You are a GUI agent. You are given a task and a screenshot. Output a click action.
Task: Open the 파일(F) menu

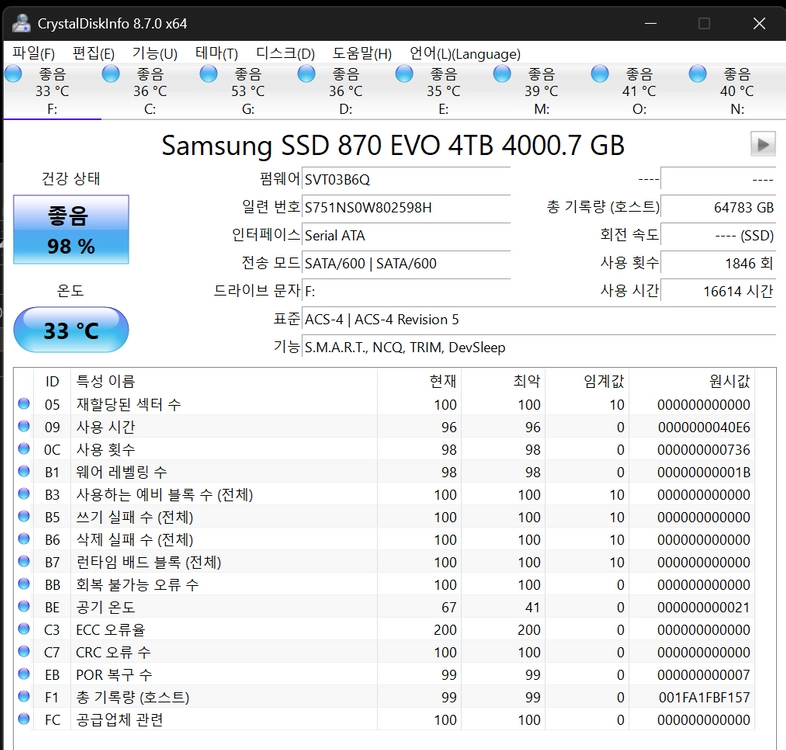tap(33, 53)
